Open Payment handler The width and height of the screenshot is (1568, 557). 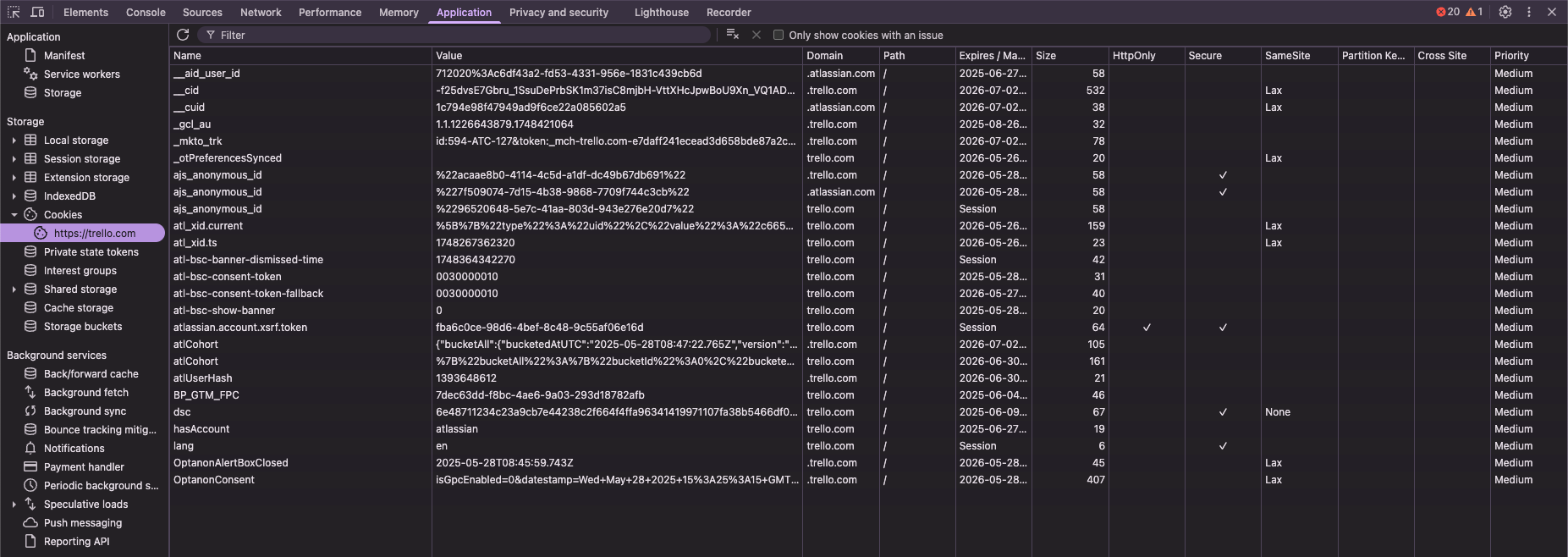point(84,467)
